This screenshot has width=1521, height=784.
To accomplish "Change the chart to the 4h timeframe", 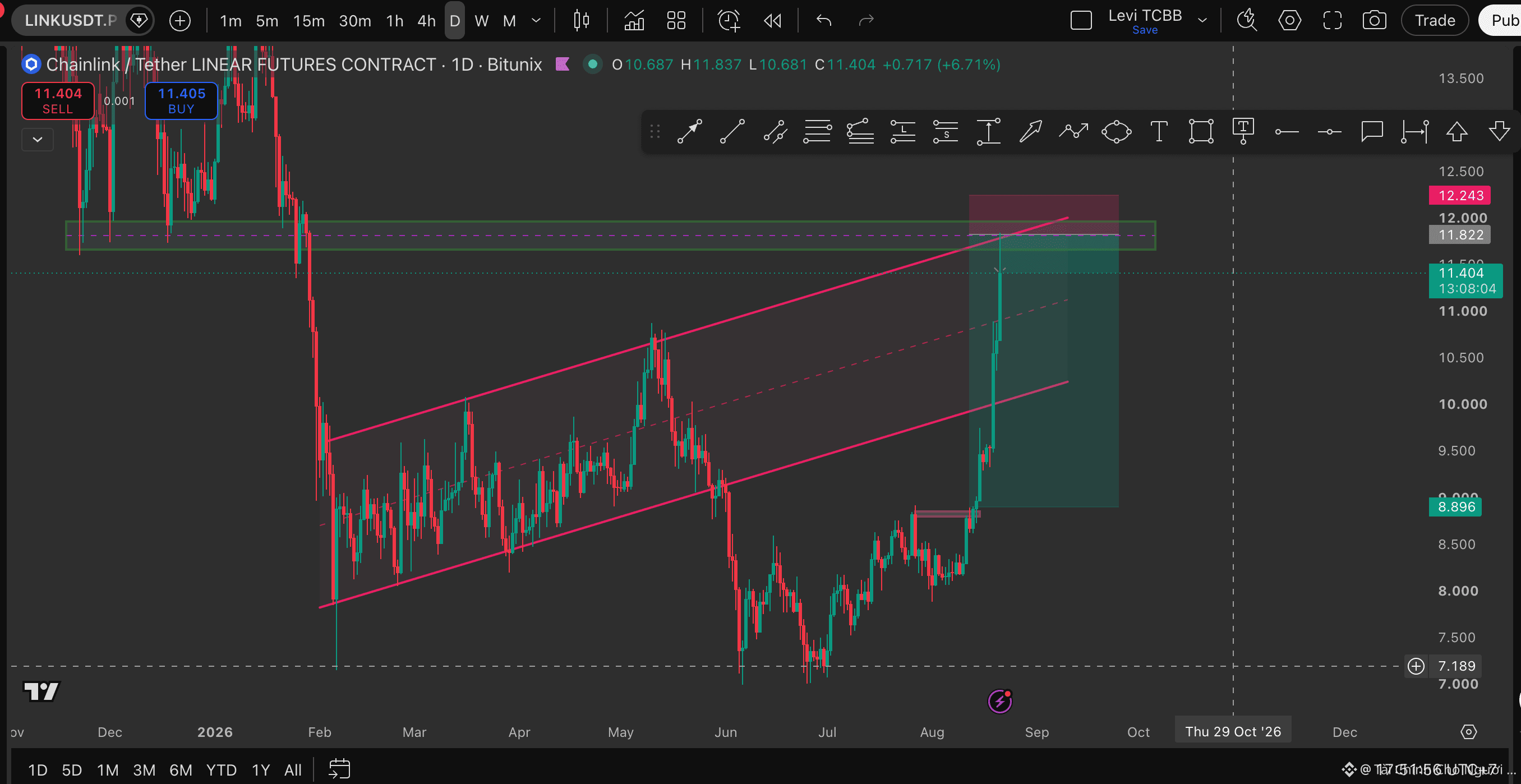I will click(x=426, y=21).
